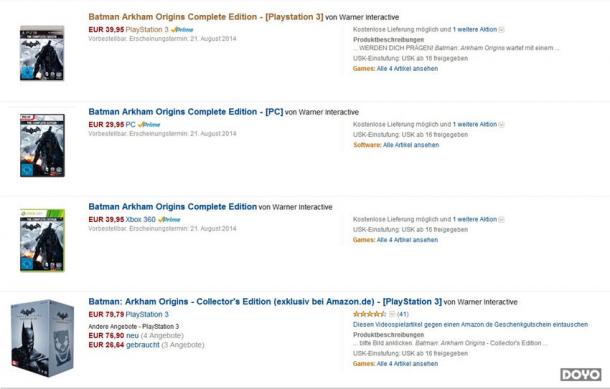Click 'Alle Artikel ansehen' under Software
Image resolution: width=610 pixels, height=389 pixels.
click(x=411, y=145)
